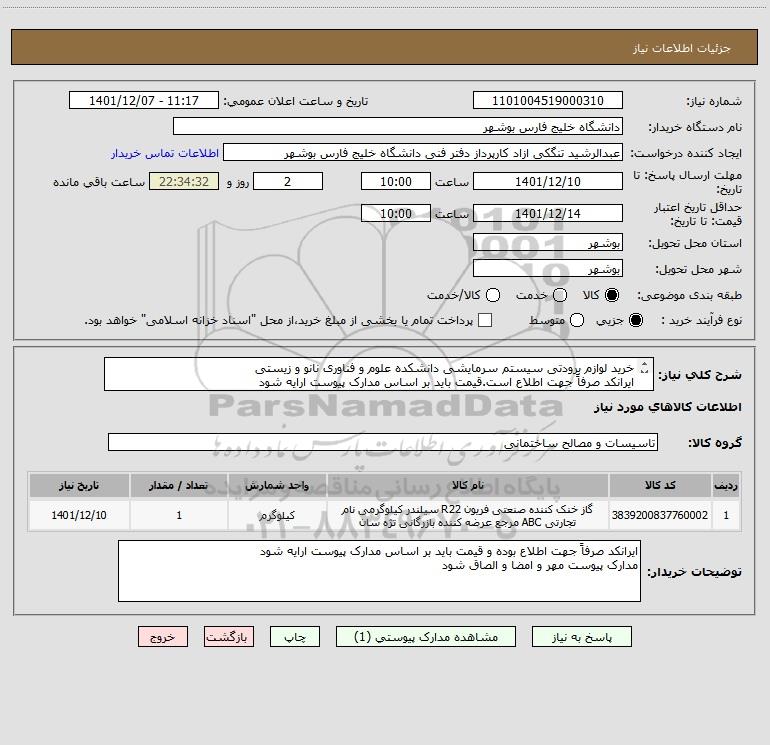Click the R22 freon gas product name cell
Screen dimensions: 770x745
tap(468, 515)
